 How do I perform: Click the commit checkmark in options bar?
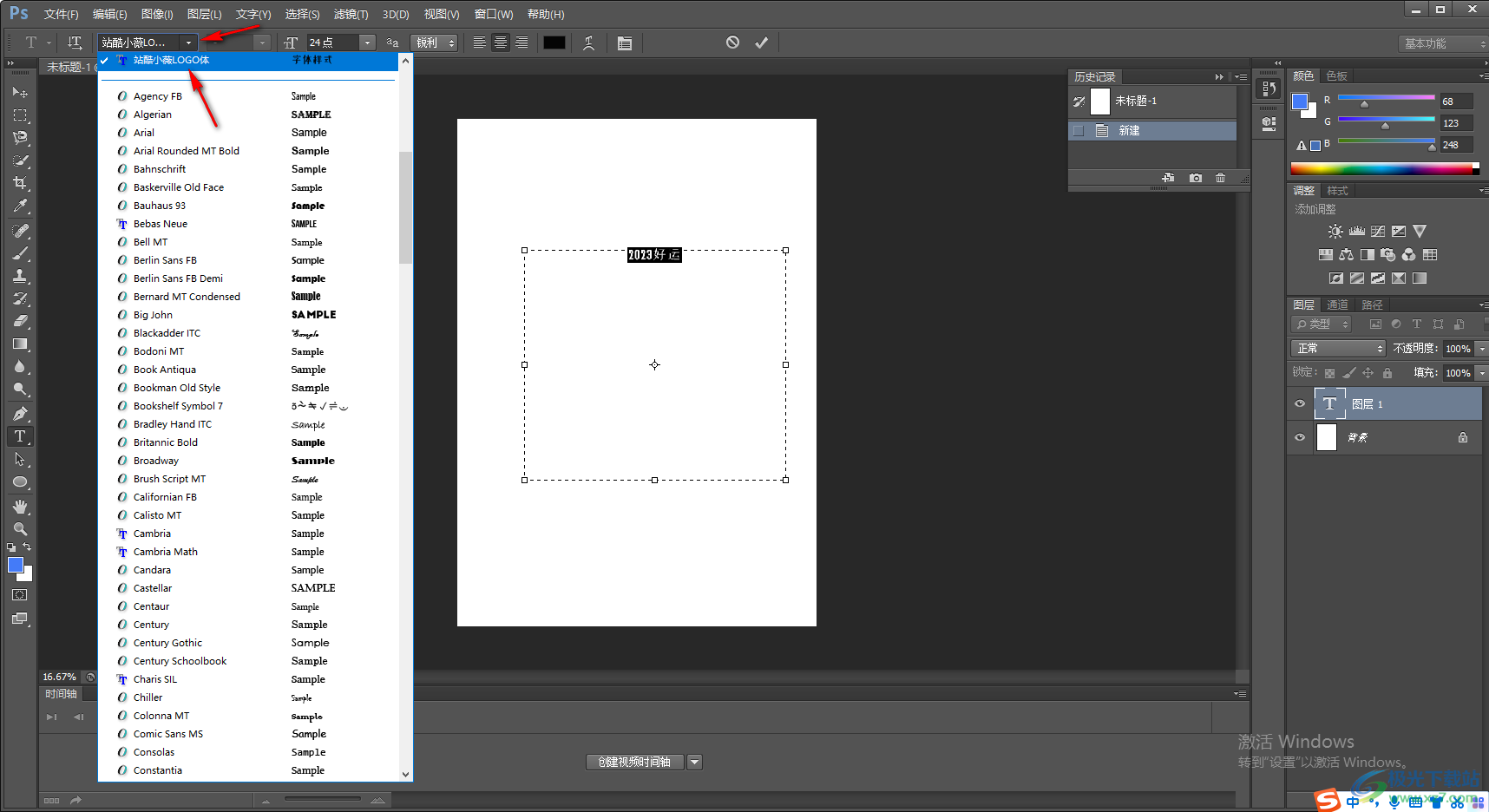coord(761,43)
